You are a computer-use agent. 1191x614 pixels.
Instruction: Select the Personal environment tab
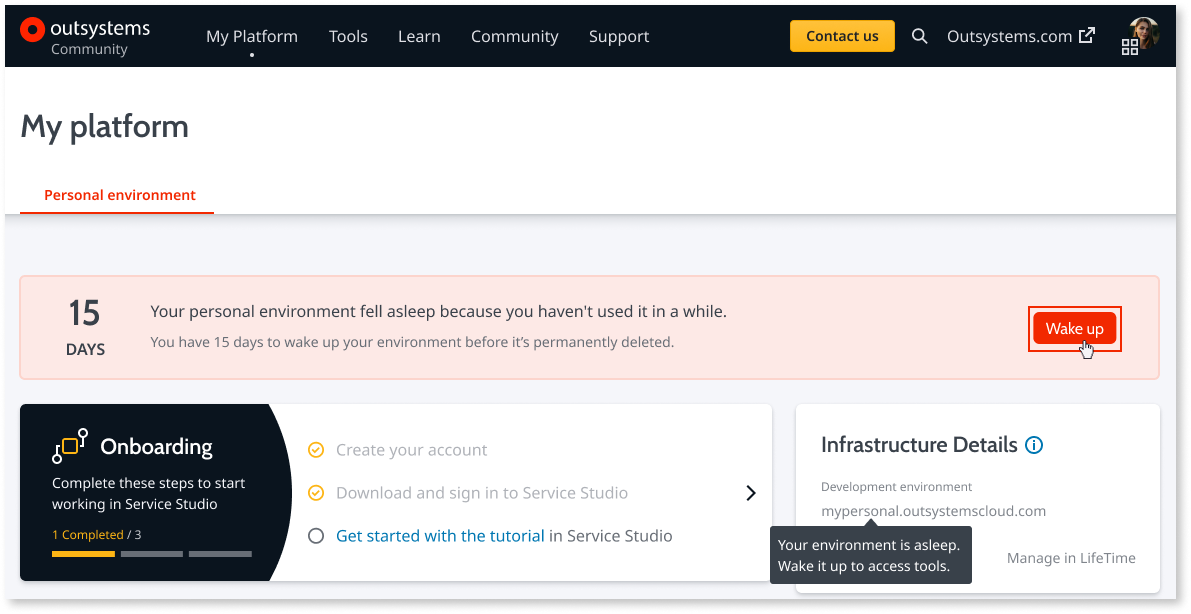120,195
